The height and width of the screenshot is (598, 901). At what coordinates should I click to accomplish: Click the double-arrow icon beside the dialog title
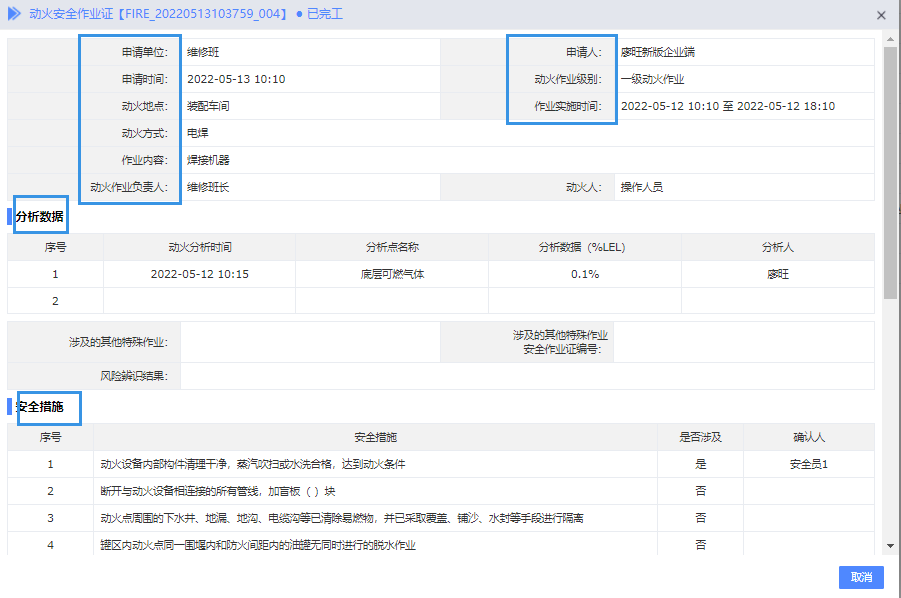pos(14,14)
